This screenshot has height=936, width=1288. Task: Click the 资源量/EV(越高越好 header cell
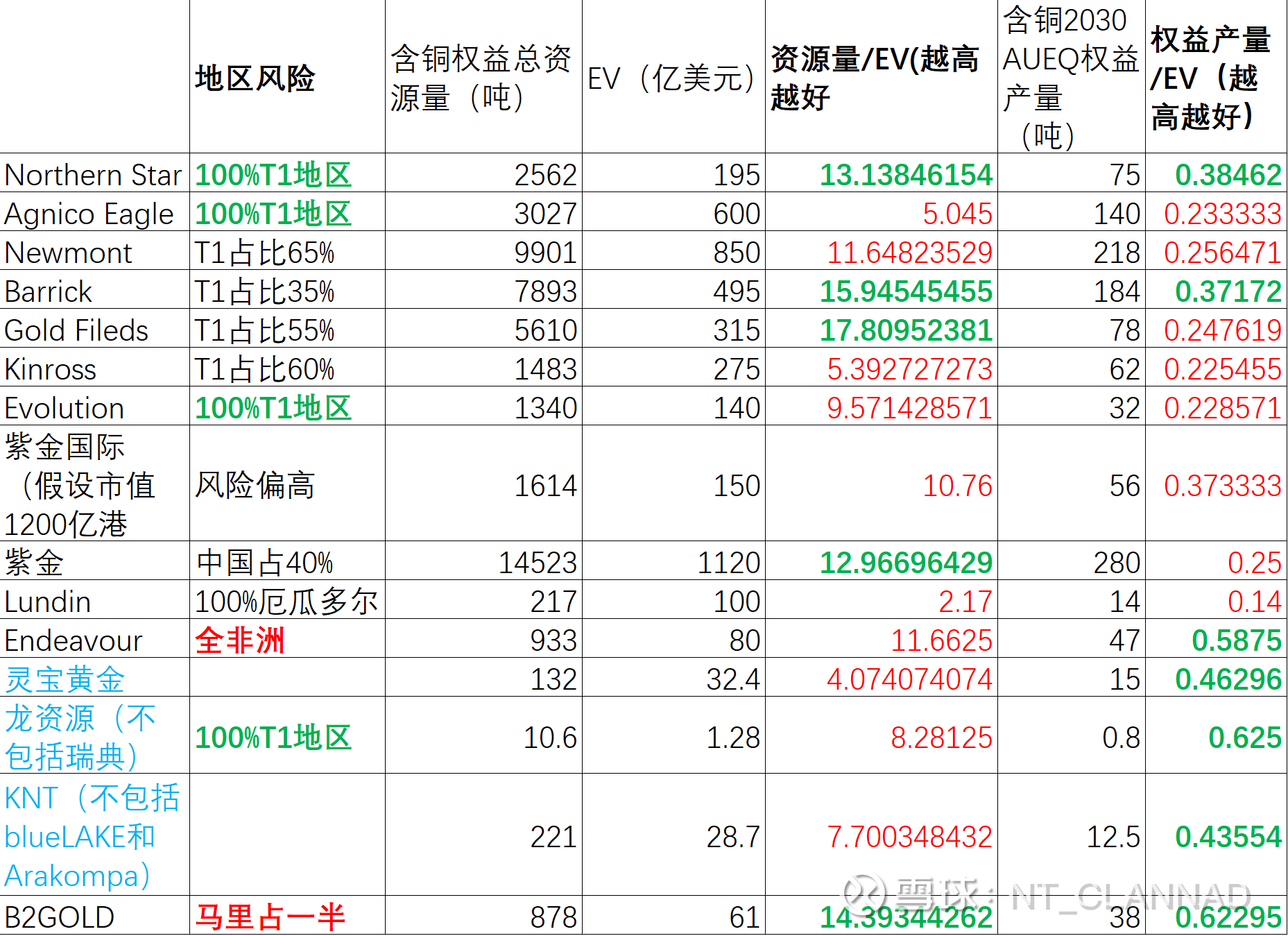pyautogui.click(x=881, y=76)
